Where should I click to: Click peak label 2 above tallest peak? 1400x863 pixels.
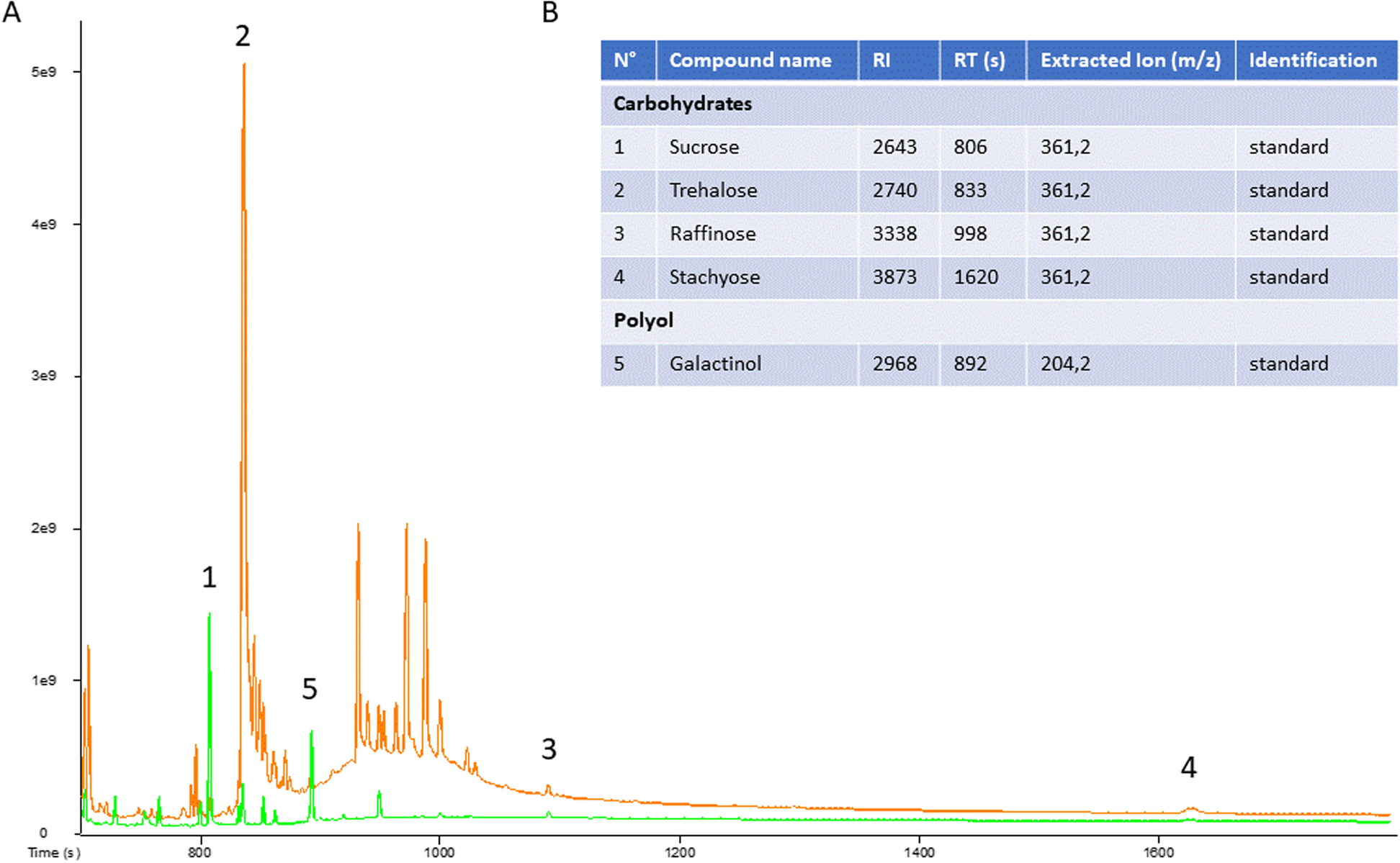(242, 36)
